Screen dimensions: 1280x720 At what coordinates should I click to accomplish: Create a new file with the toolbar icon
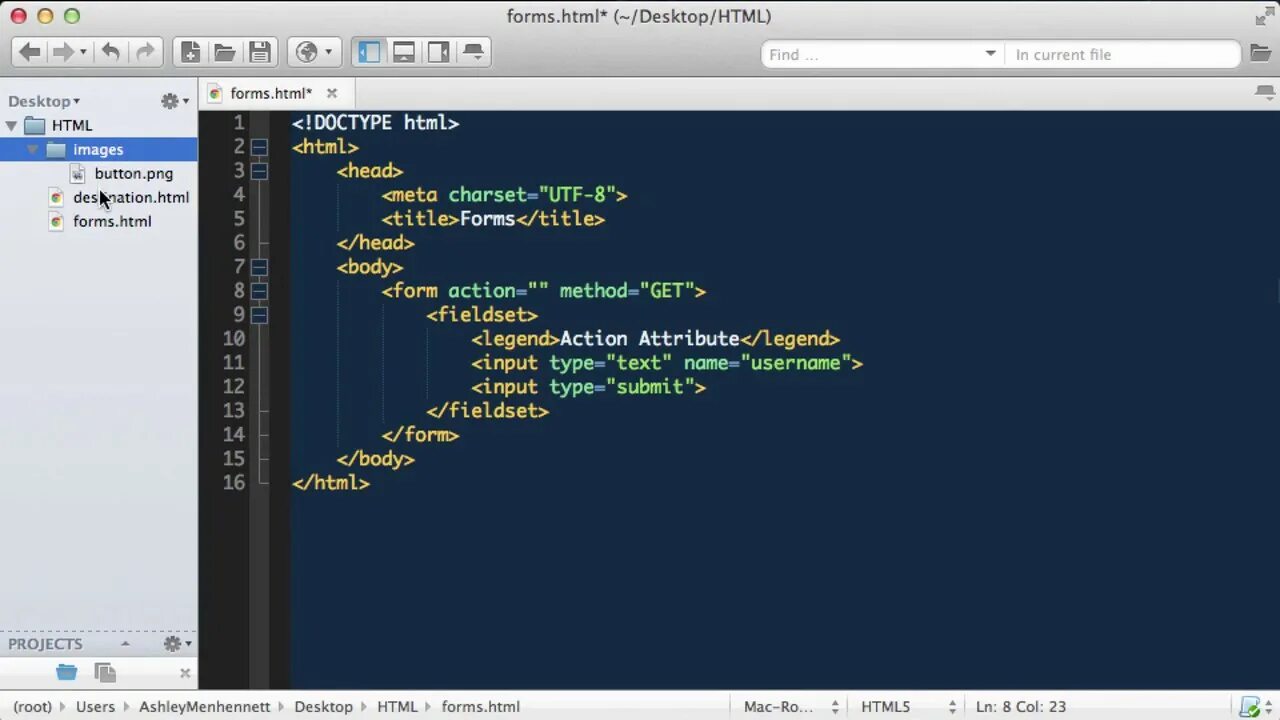[x=190, y=52]
